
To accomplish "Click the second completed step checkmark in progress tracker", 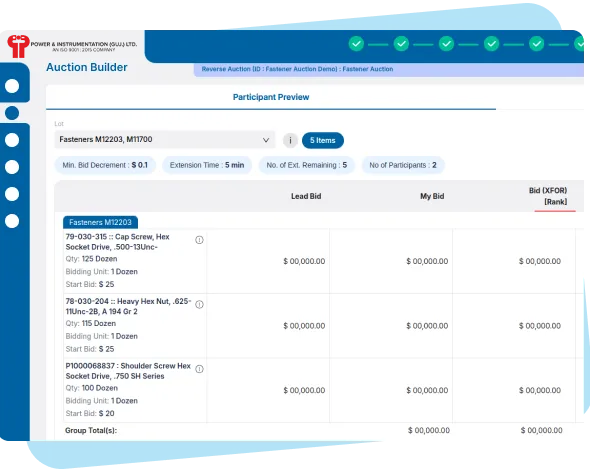I will tap(401, 44).
